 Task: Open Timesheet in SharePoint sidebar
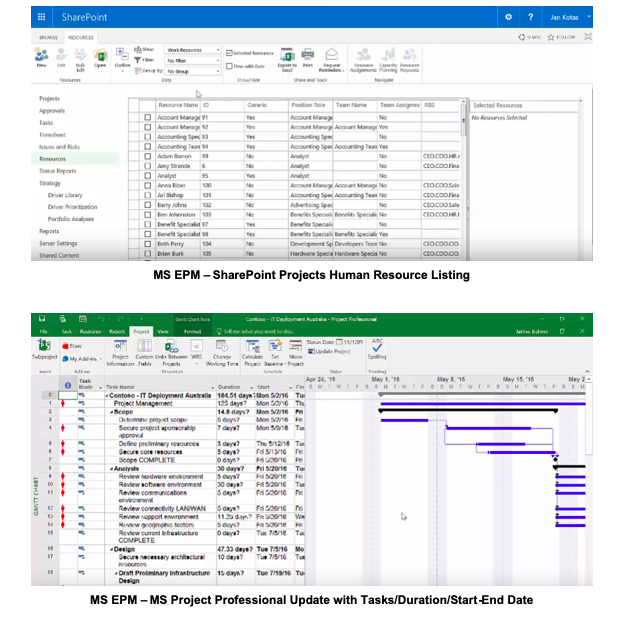[52, 135]
